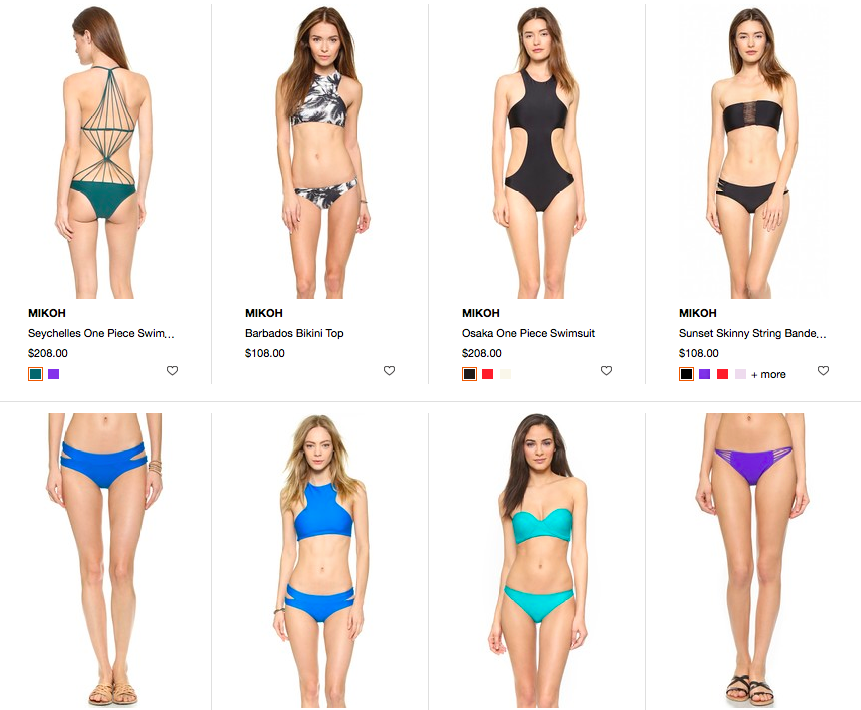The image size is (861, 710).
Task: Heart the Sunset Skinny String Bandeau item
Action: (823, 371)
